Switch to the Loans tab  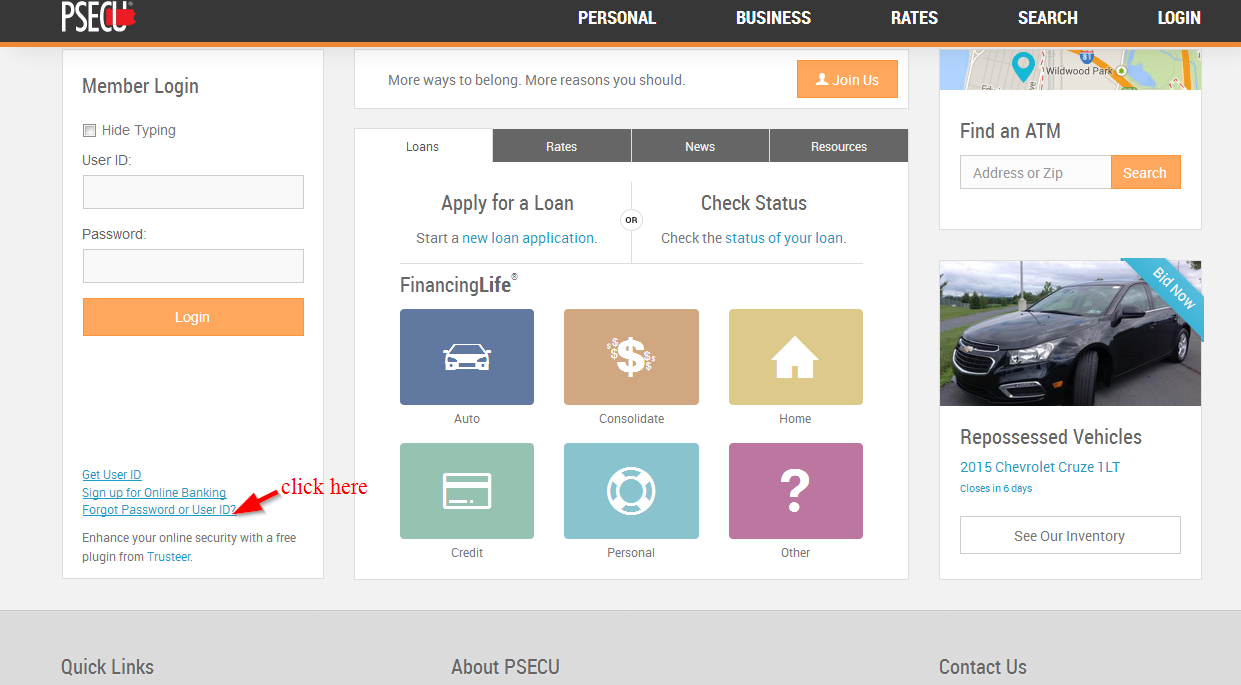tap(423, 146)
